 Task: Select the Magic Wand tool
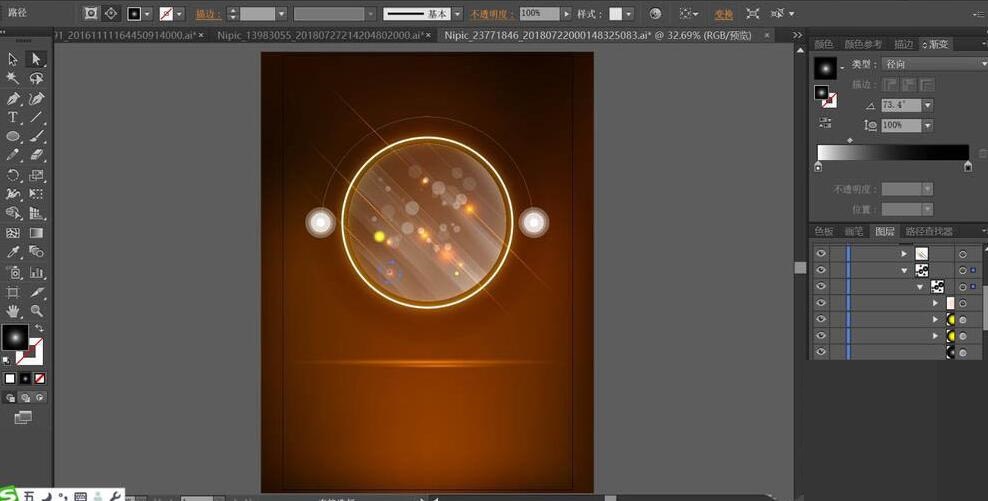pyautogui.click(x=13, y=78)
